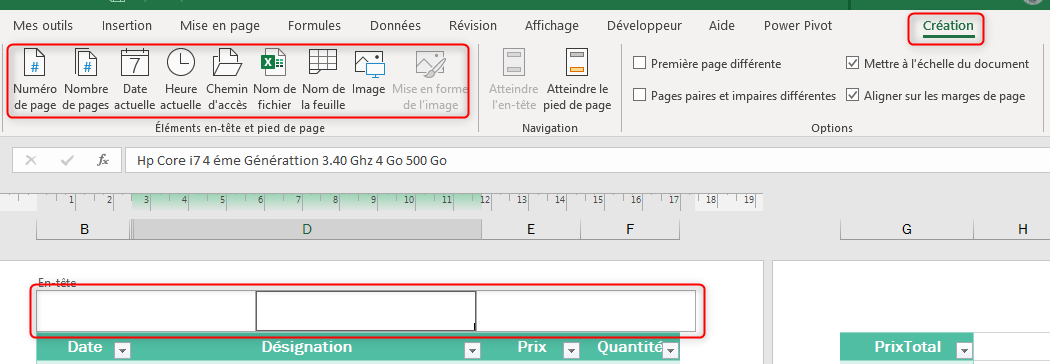
Task: Open the Données tab
Action: click(x=395, y=26)
